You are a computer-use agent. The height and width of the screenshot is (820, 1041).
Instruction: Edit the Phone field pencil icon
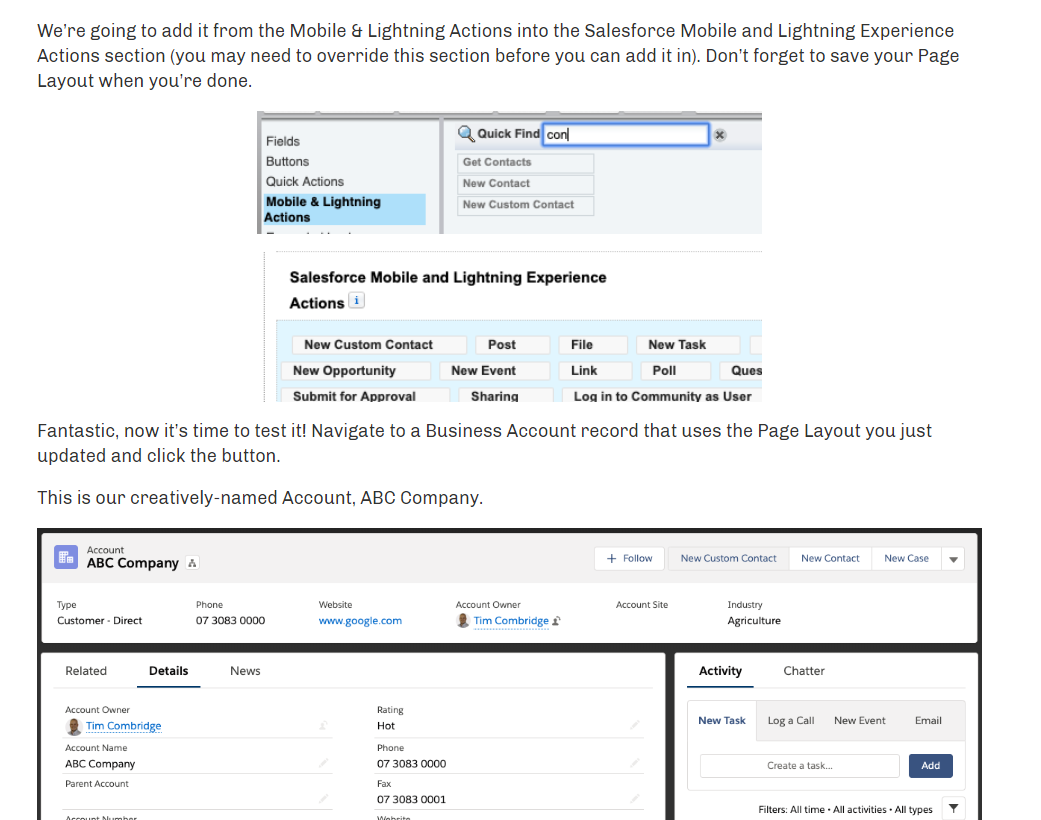point(635,763)
